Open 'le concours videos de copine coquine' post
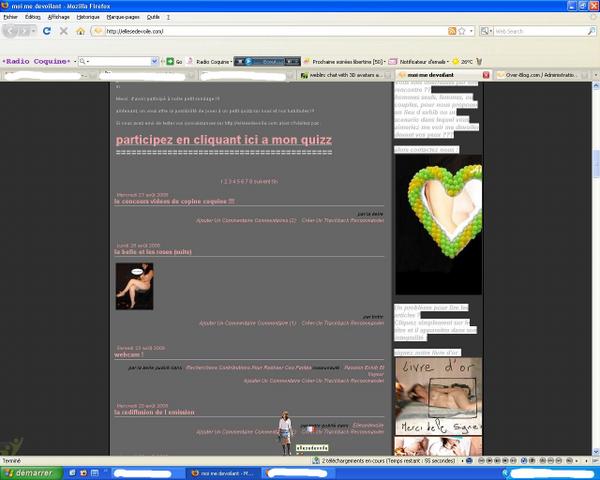 [174, 201]
